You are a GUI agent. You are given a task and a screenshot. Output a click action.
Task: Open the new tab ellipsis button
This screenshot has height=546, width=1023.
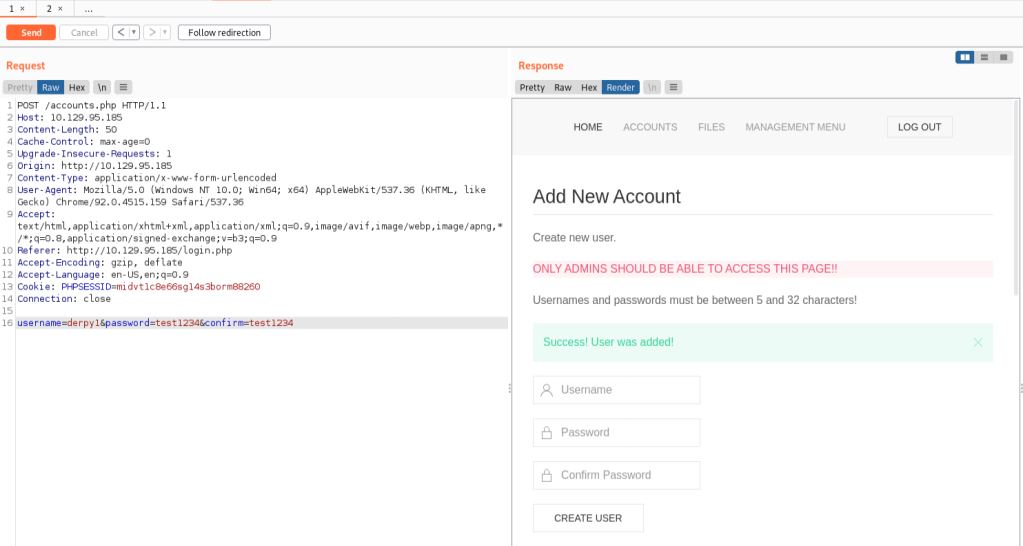89,8
